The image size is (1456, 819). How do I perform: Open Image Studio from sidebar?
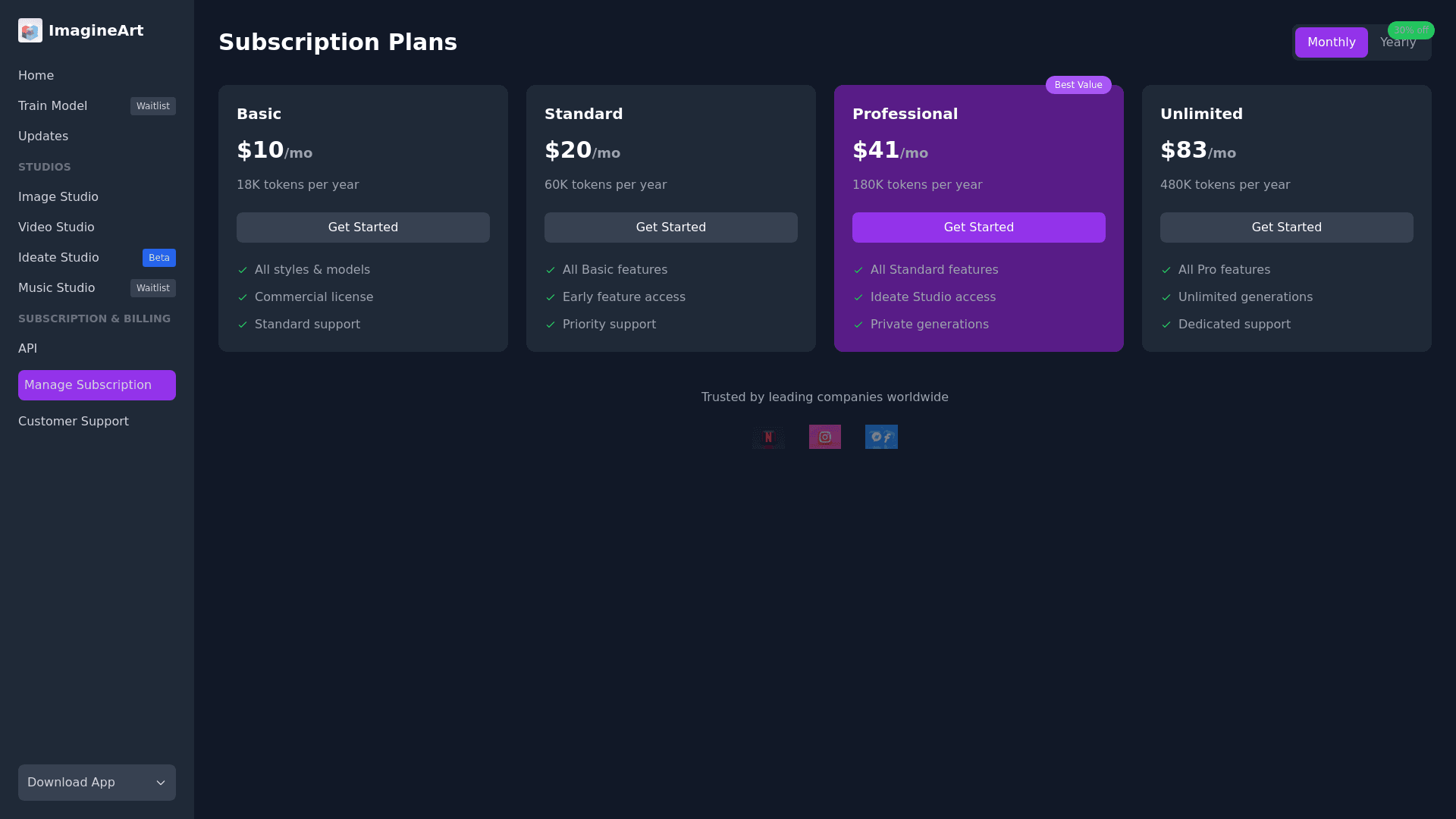pyautogui.click(x=58, y=197)
